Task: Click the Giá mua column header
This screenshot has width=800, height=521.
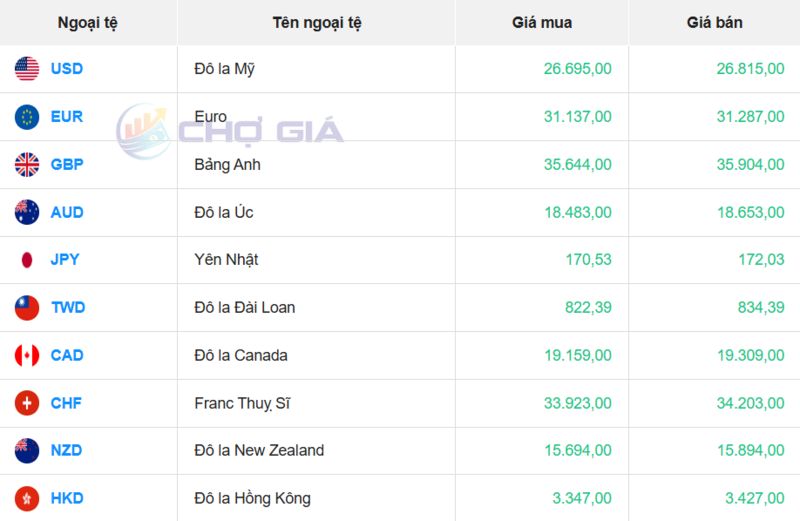Action: pyautogui.click(x=542, y=22)
